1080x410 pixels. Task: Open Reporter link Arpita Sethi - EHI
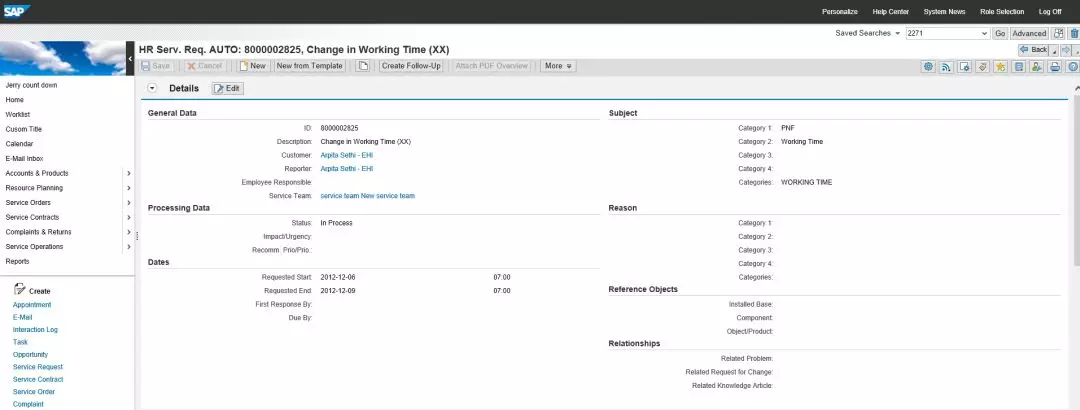pos(346,169)
